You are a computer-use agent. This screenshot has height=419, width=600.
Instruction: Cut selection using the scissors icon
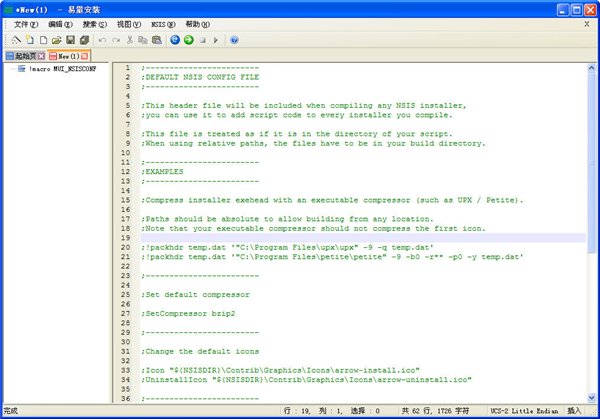tap(130, 40)
